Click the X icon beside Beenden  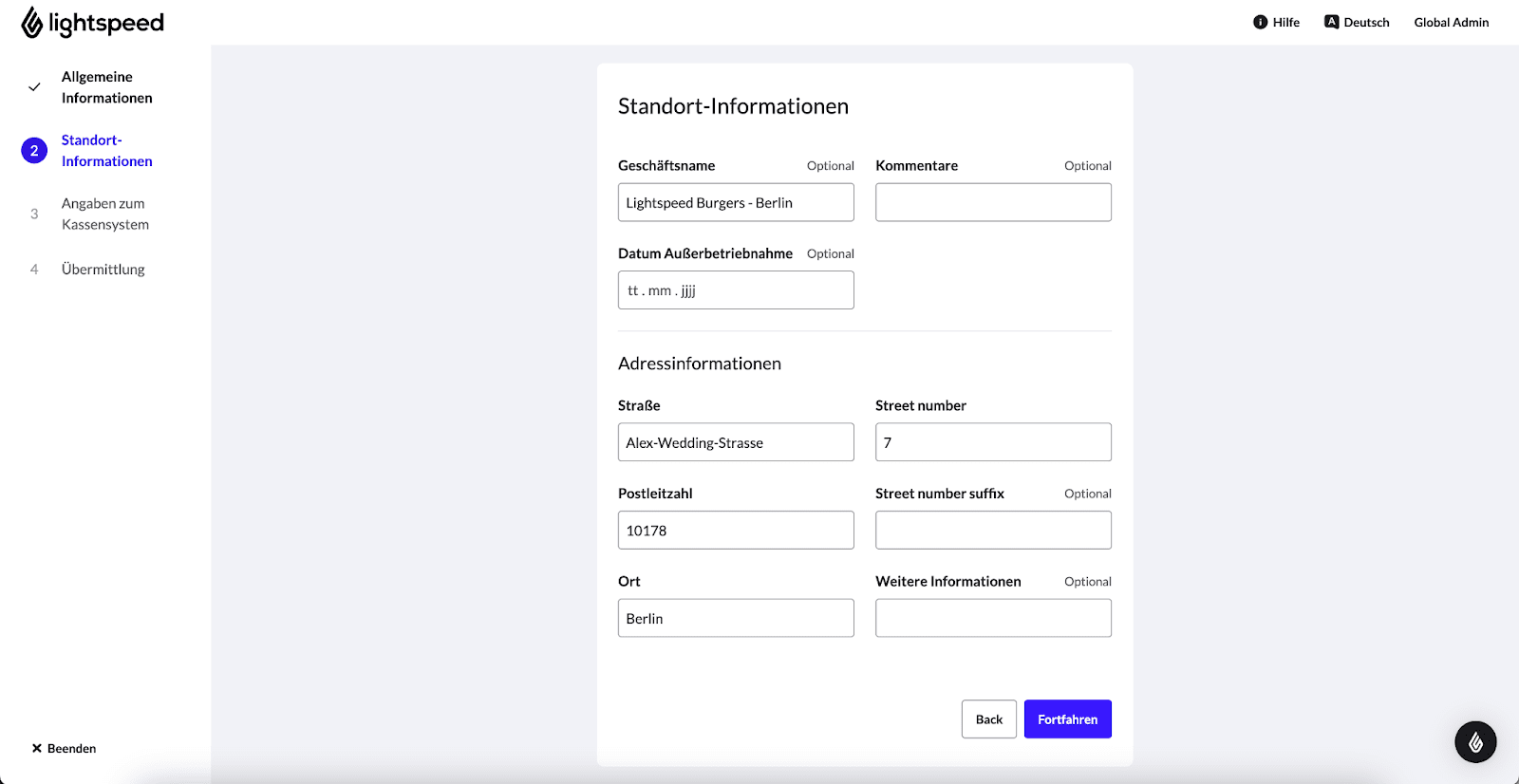[x=37, y=748]
